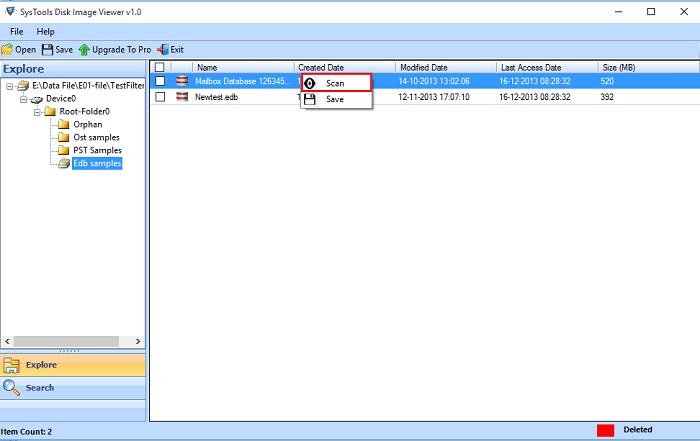Click the Save toolbar button label
This screenshot has width=700, height=441.
64,50
